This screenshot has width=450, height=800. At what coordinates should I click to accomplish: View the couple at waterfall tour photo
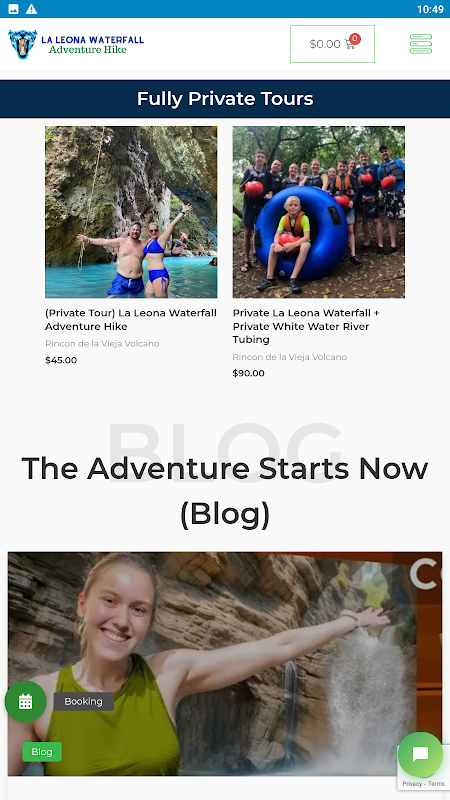pyautogui.click(x=131, y=212)
